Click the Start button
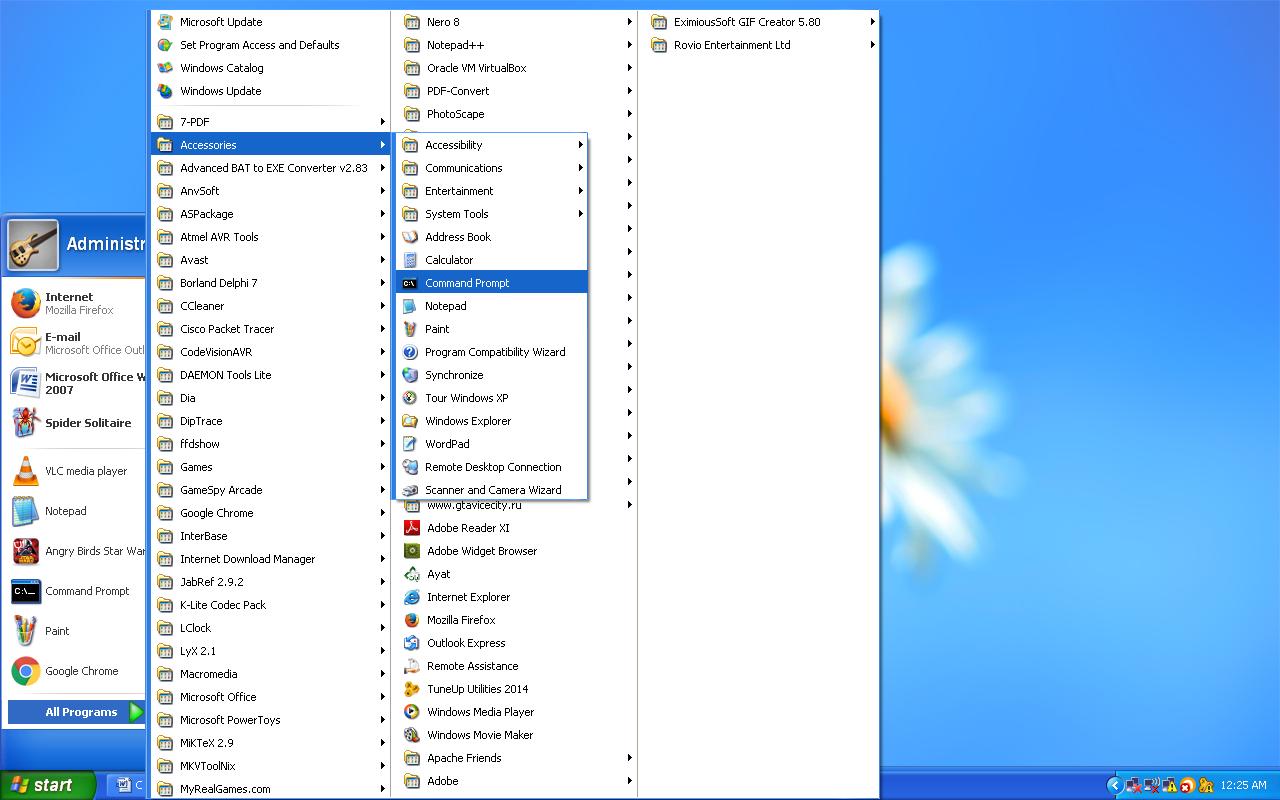The width and height of the screenshot is (1280, 800). click(47, 785)
